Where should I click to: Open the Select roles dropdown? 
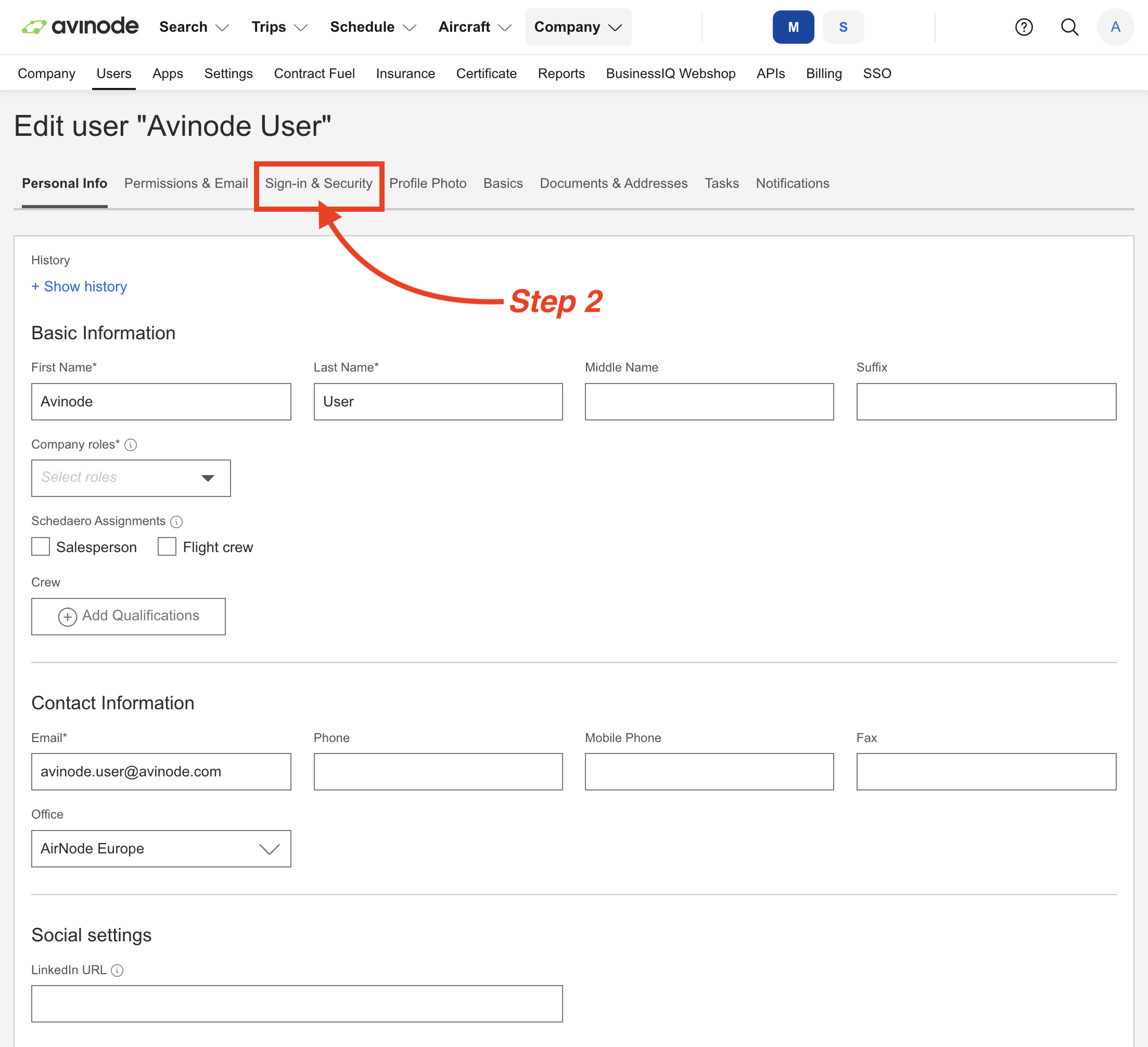tap(131, 478)
